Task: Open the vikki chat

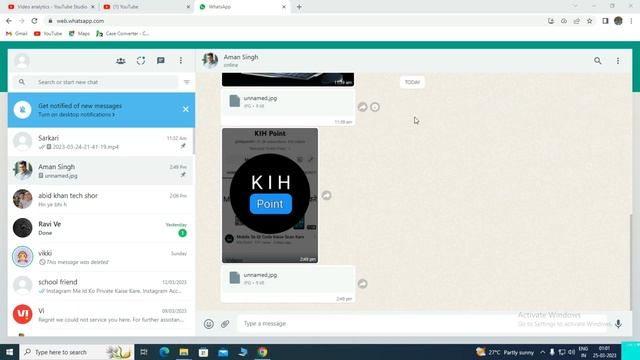Action: click(x=101, y=257)
